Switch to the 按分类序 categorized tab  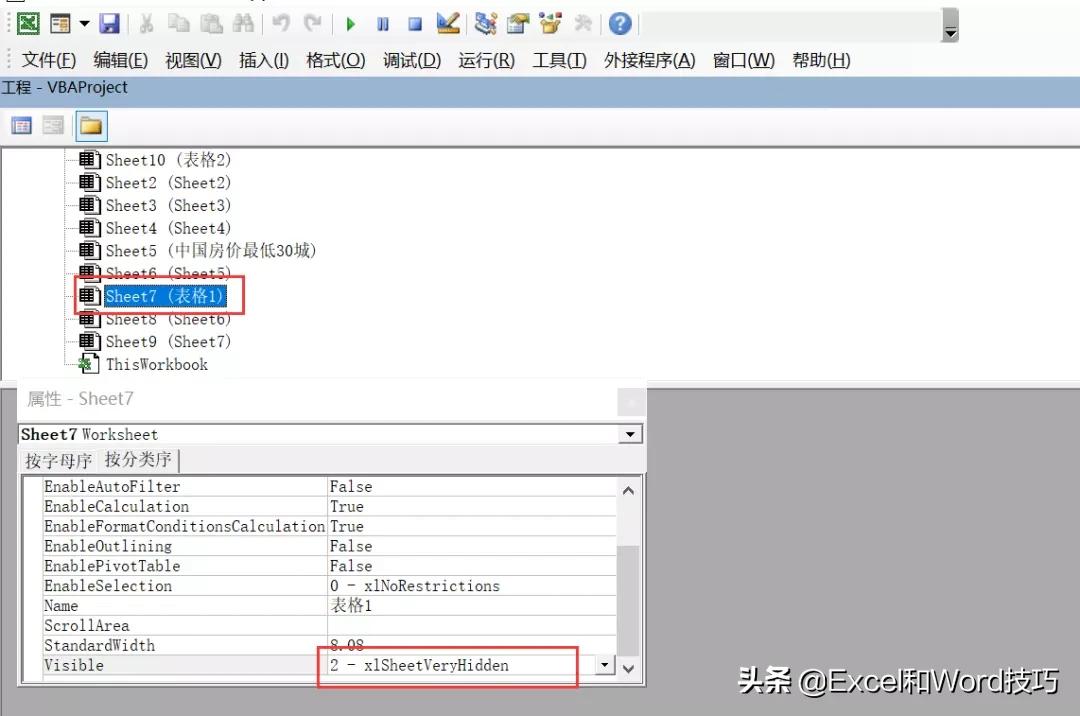coord(138,460)
